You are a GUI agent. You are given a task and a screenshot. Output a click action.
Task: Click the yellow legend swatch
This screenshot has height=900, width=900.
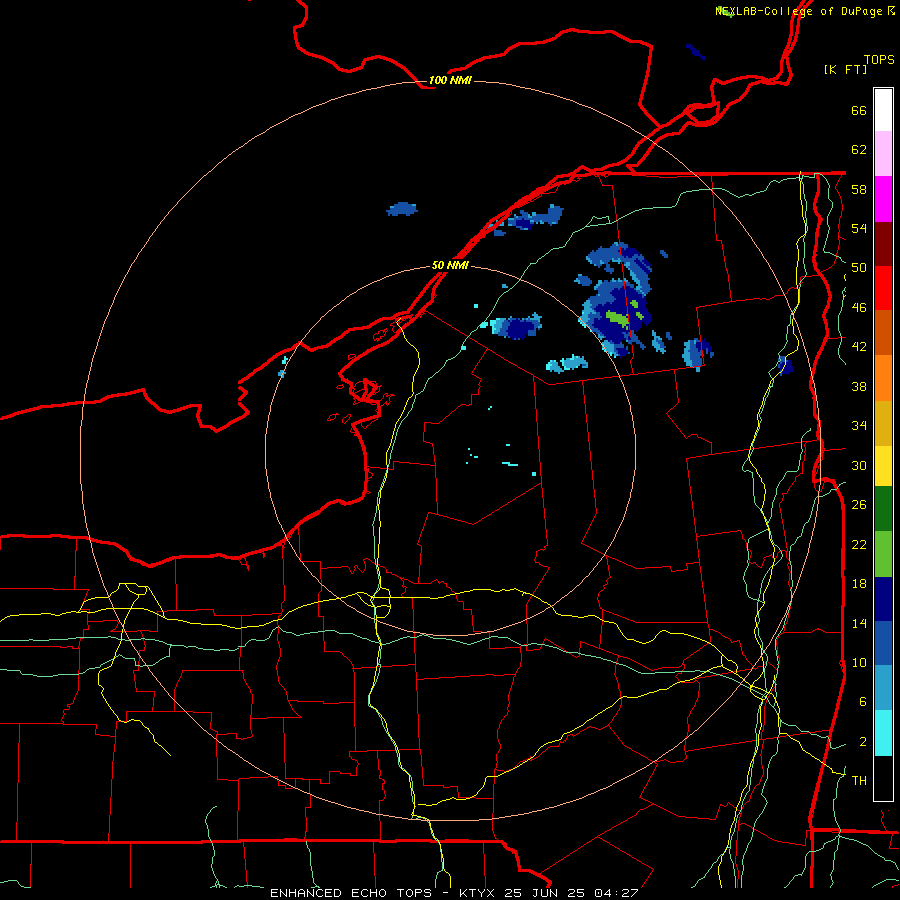tap(883, 465)
